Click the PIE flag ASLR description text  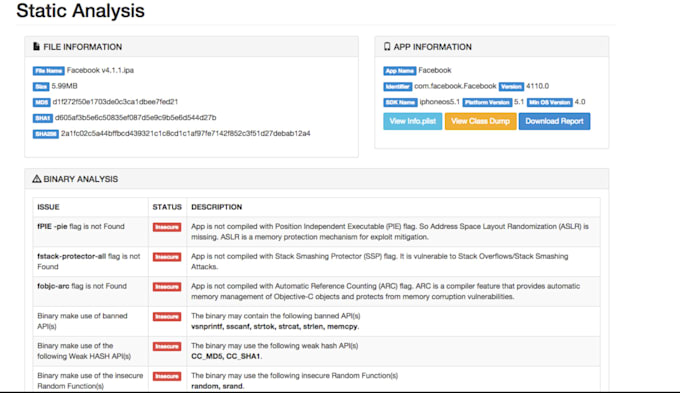390,232
